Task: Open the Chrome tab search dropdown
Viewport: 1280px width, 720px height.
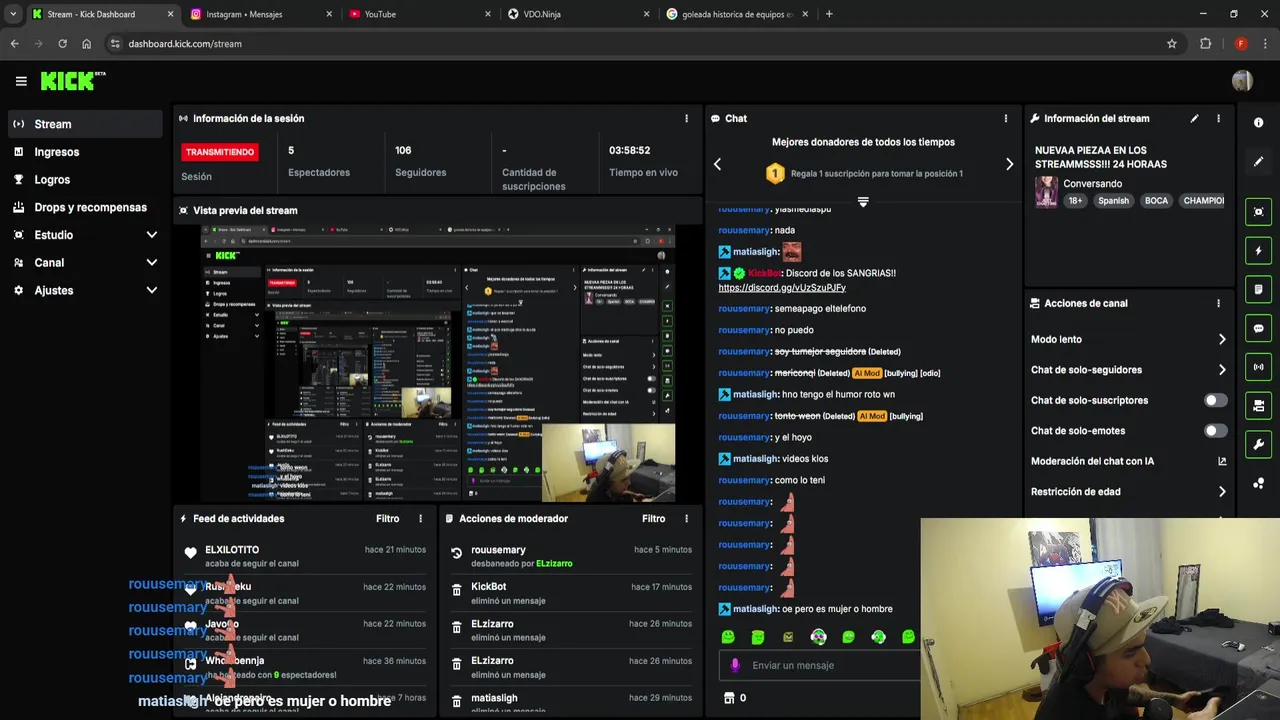Action: (13, 14)
